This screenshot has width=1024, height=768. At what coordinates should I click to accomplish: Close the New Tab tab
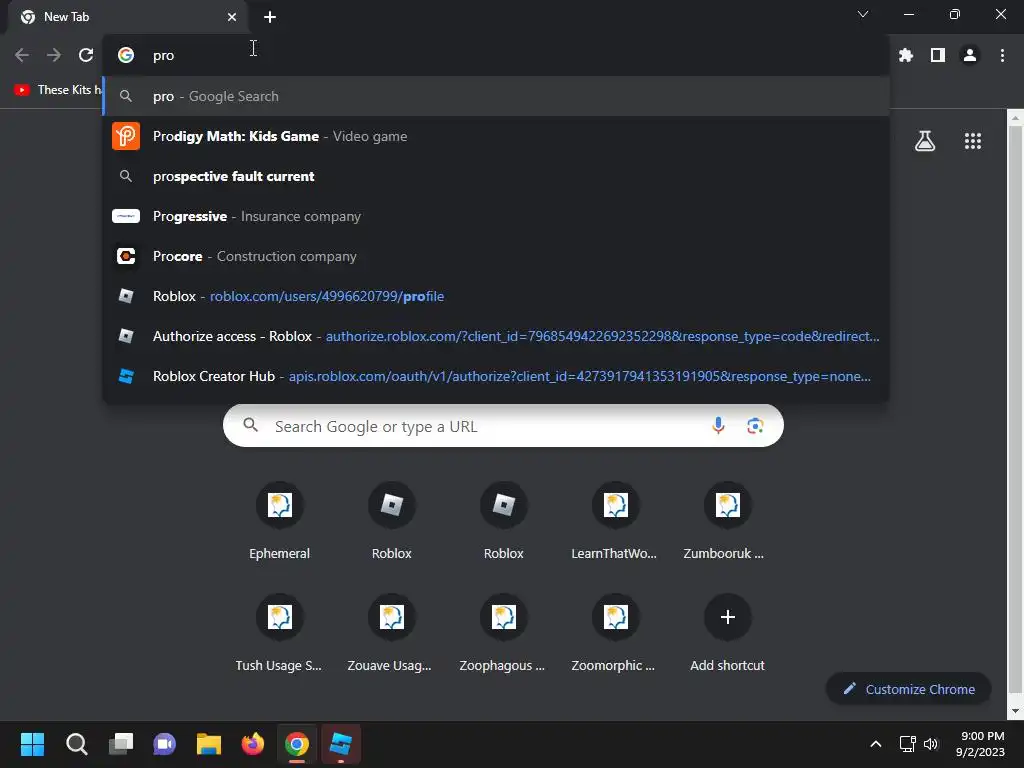232,17
